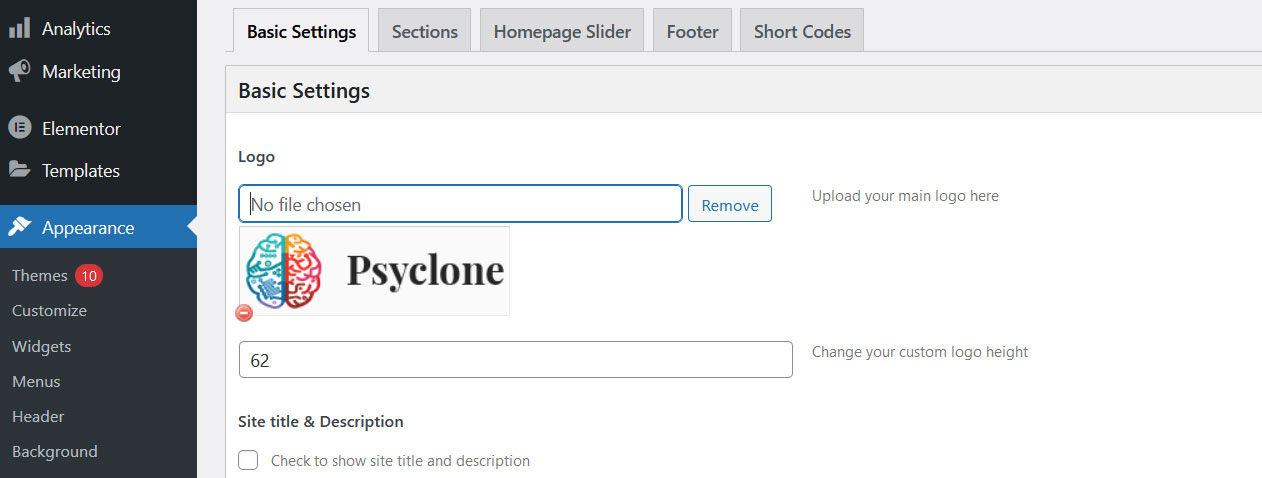Viewport: 1262px width, 478px height.
Task: Click the Remove logo button
Action: [x=730, y=204]
